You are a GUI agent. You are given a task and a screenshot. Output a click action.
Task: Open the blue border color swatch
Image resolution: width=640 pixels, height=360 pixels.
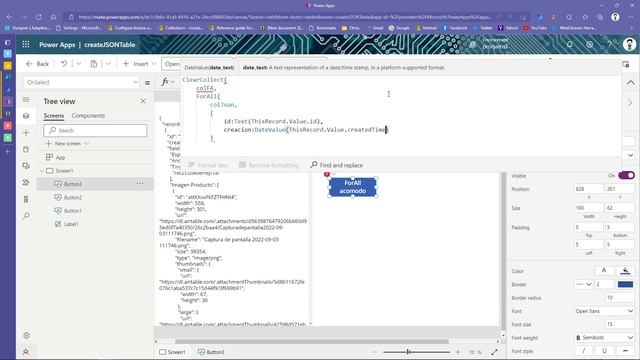coord(625,284)
